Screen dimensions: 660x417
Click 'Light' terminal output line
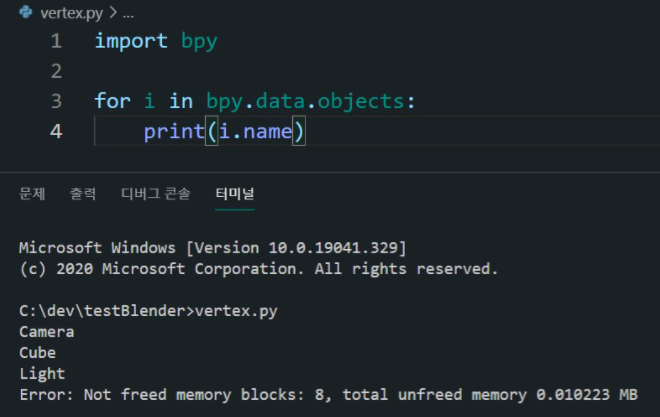pyautogui.click(x=42, y=374)
